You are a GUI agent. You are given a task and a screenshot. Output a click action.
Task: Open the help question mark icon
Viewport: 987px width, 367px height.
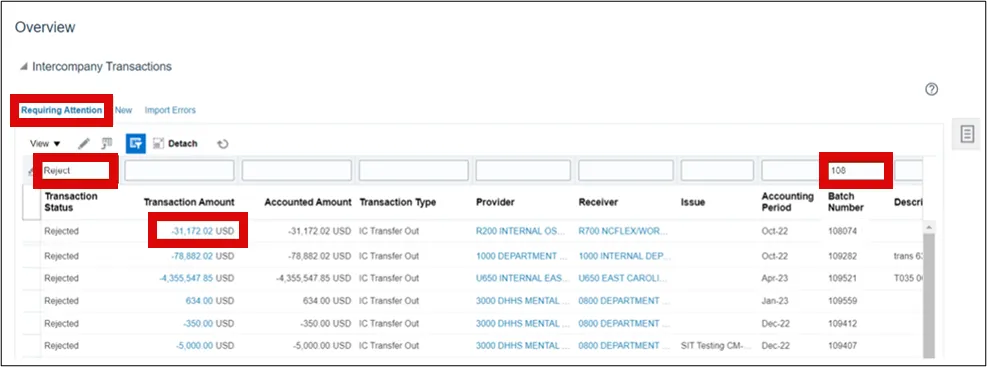tap(932, 89)
